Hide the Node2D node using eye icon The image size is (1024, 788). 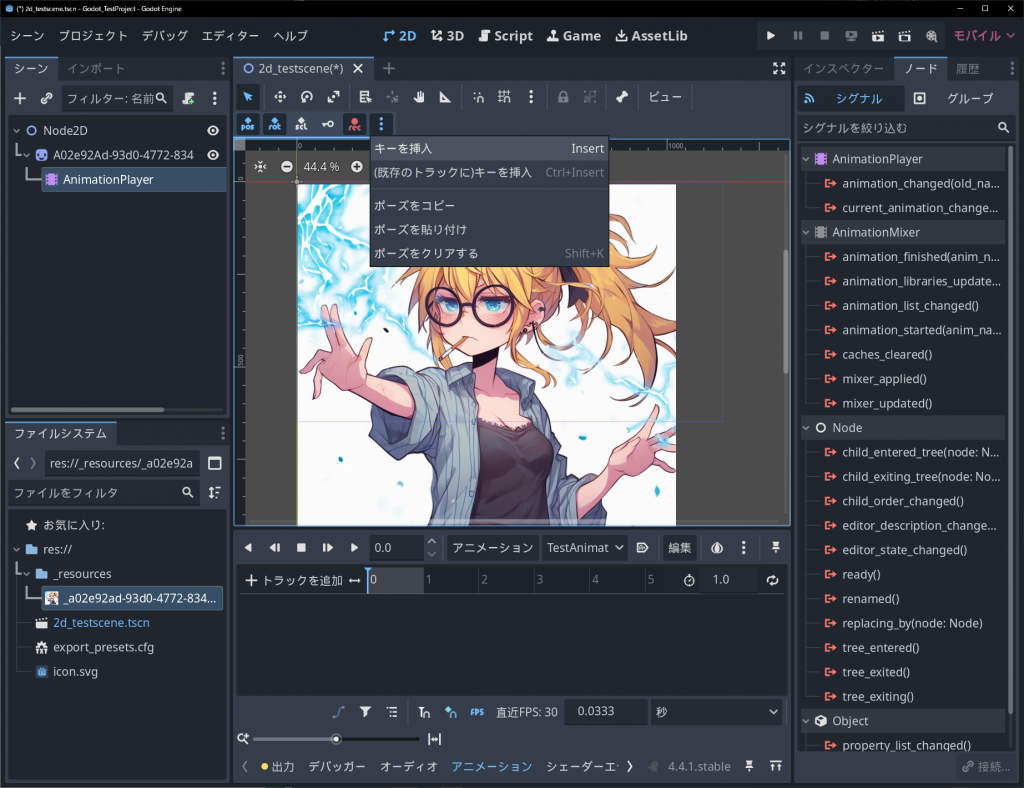pyautogui.click(x=213, y=131)
